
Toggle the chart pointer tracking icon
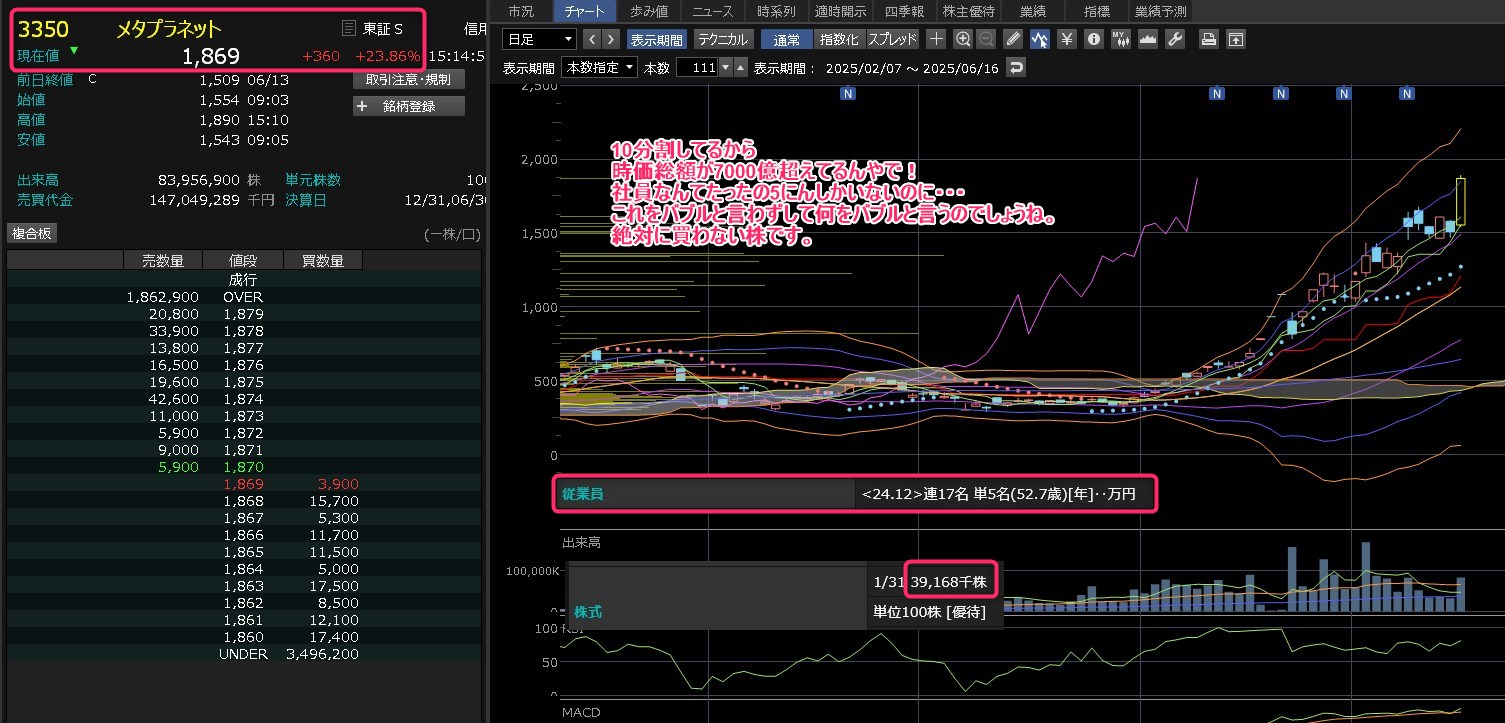1040,40
